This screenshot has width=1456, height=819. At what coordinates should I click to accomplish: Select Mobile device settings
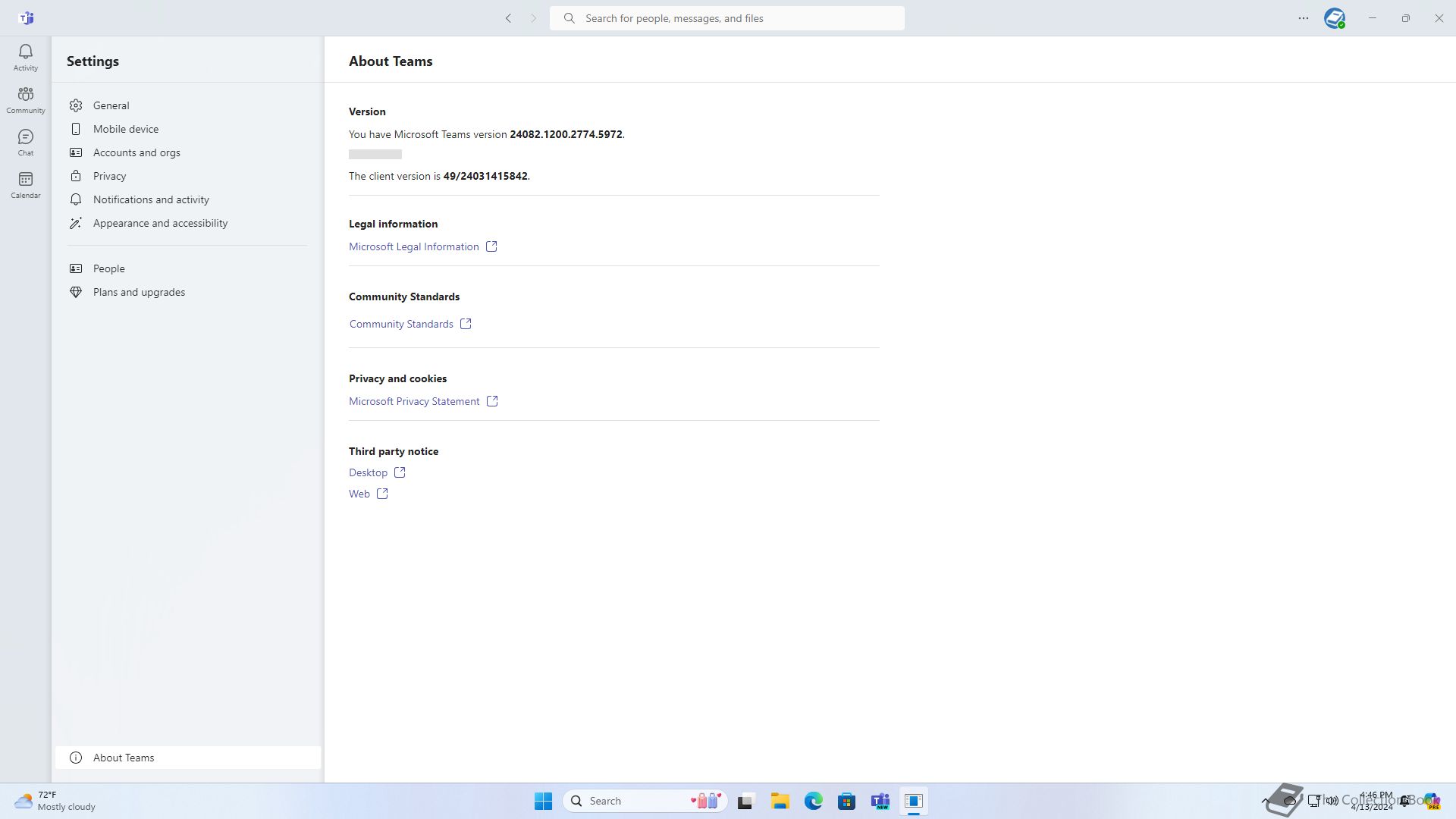[188, 129]
